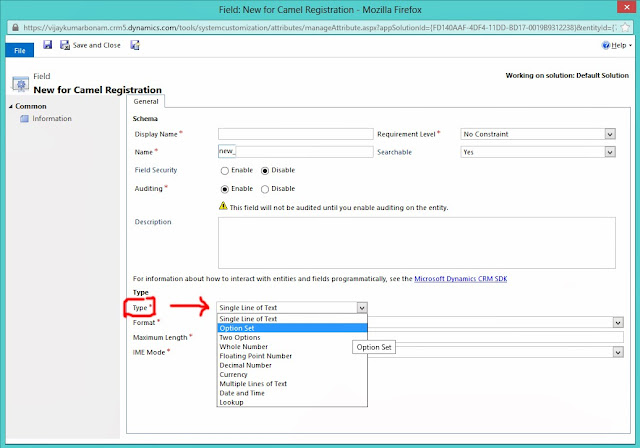Choose Single Line of Text list entry
Screen dimensions: 640x448
click(x=292, y=319)
